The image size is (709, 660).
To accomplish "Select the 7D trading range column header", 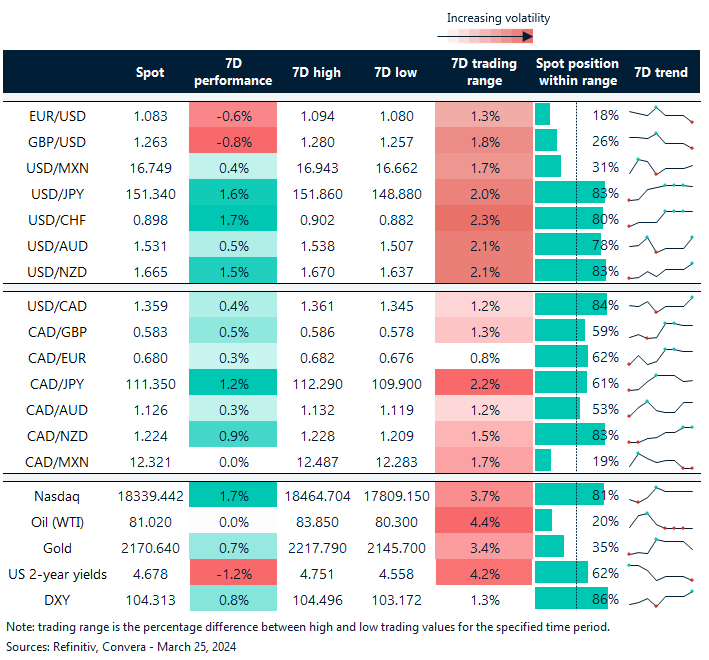I will (484, 72).
